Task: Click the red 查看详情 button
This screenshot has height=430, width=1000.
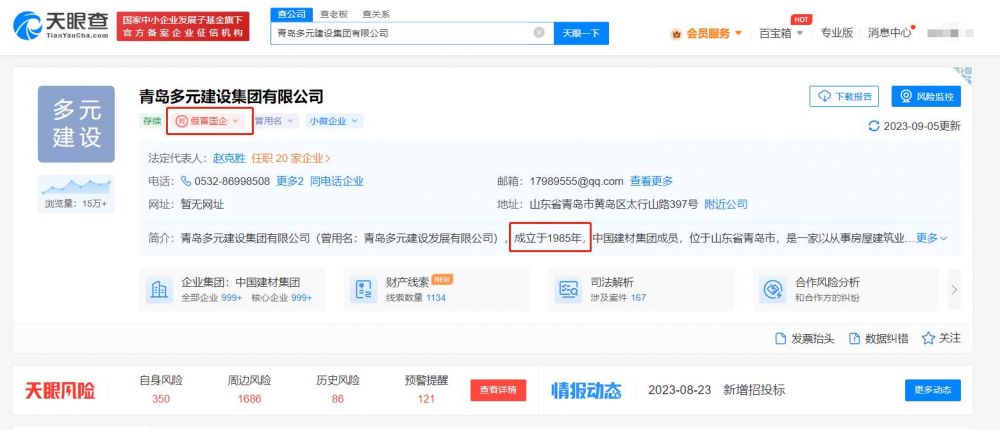Action: tap(498, 390)
